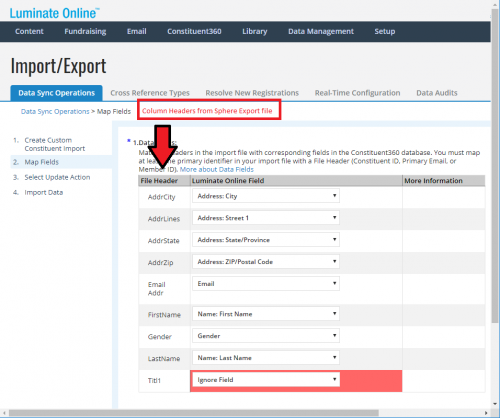
Task: Switch to Cross Reference Types tab
Action: pyautogui.click(x=150, y=93)
